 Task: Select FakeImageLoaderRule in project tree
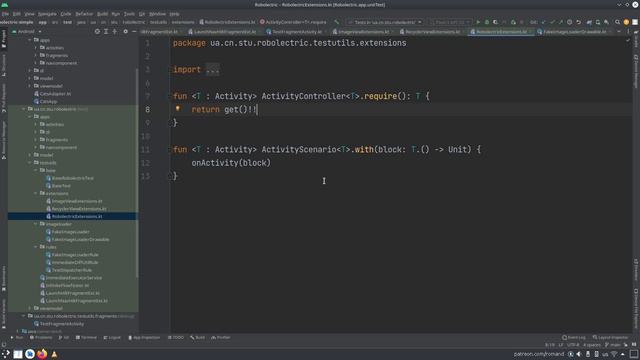[72, 255]
